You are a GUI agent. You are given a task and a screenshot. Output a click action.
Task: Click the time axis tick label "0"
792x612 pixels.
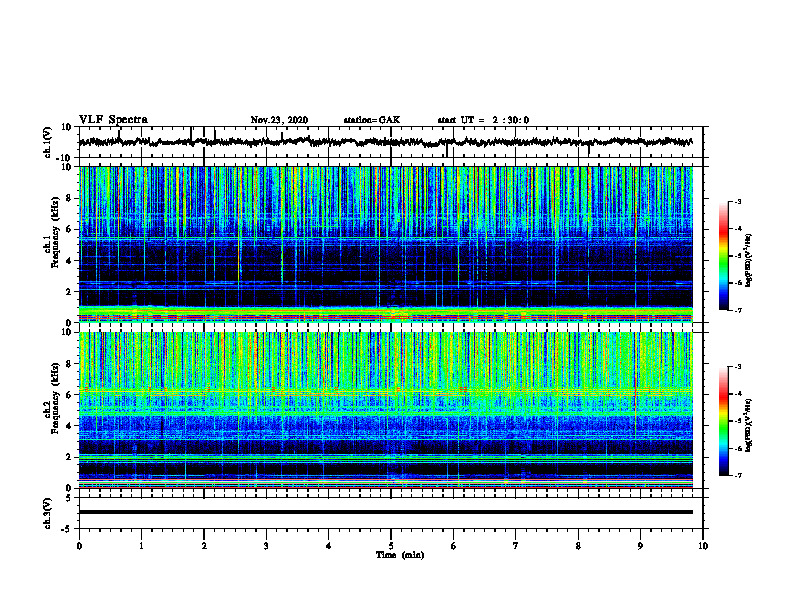click(79, 546)
